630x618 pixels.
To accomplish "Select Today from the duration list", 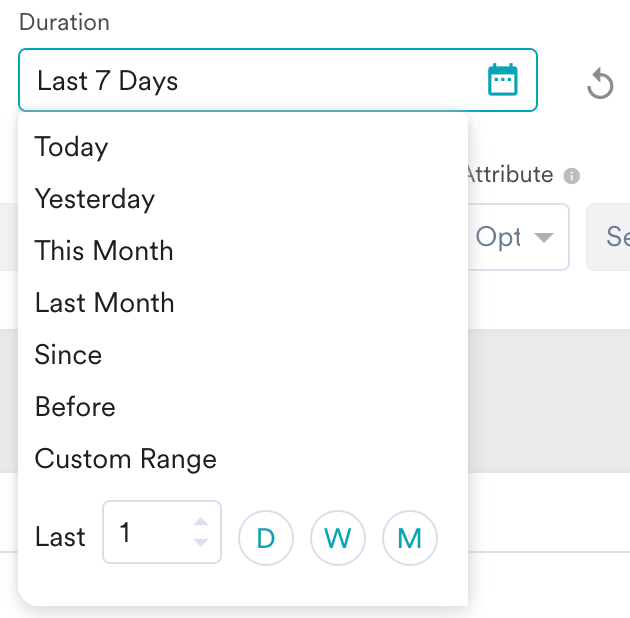I will click(71, 147).
